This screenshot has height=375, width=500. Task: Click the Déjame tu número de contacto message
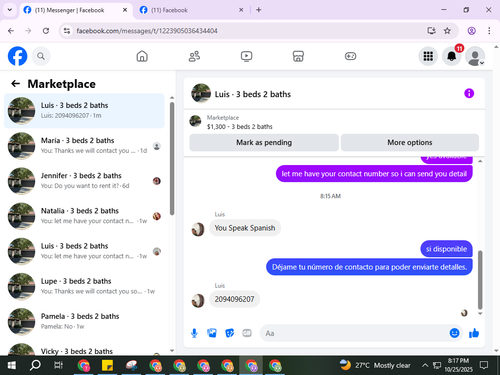click(369, 267)
